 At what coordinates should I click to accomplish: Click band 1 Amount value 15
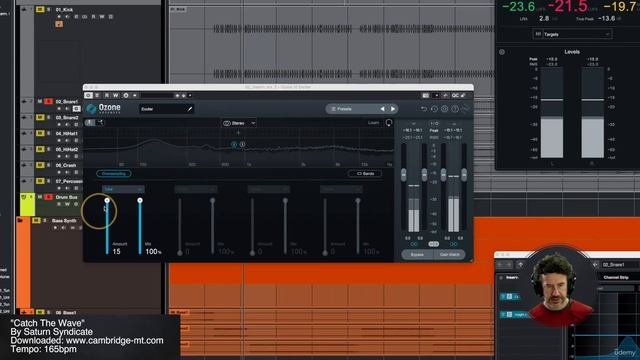tap(117, 251)
